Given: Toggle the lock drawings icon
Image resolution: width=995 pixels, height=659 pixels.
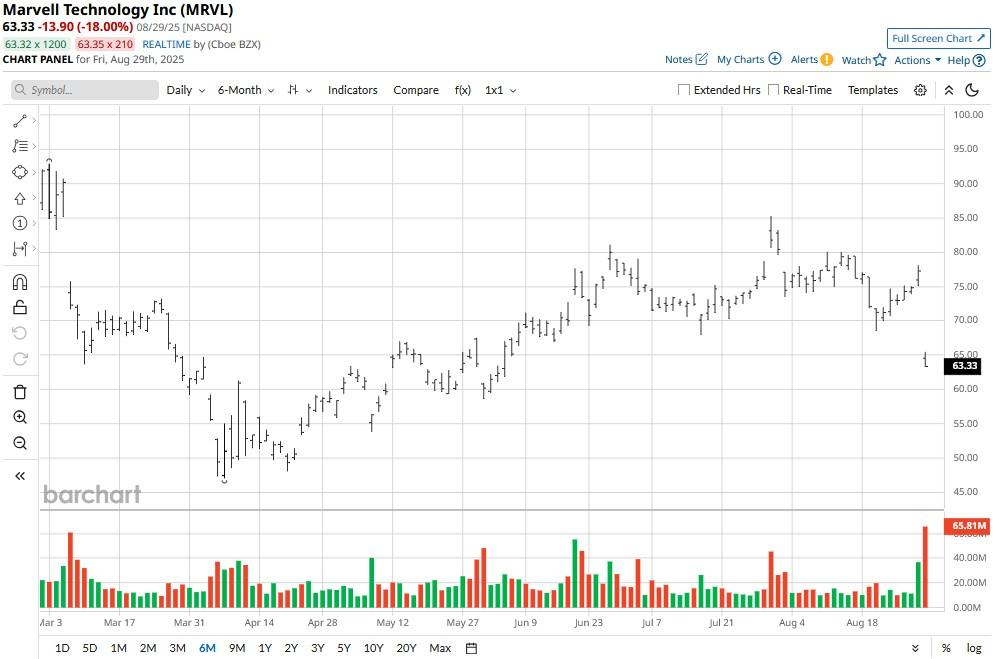Looking at the screenshot, I should coord(20,308).
